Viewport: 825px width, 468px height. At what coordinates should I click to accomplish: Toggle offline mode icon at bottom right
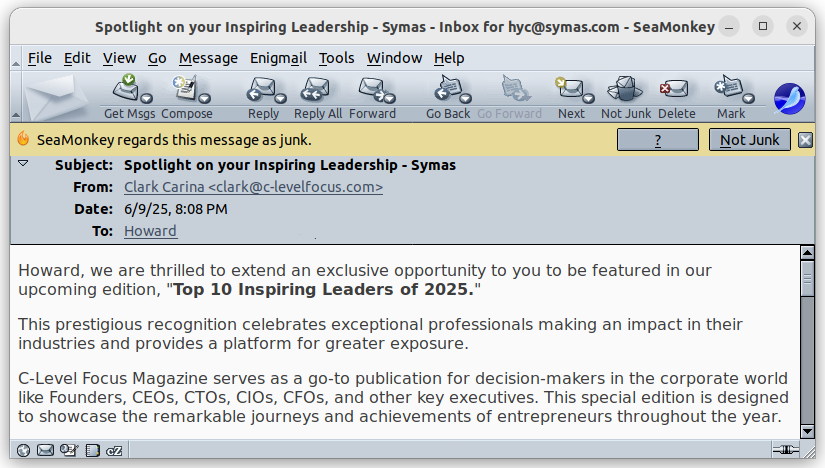pos(786,450)
